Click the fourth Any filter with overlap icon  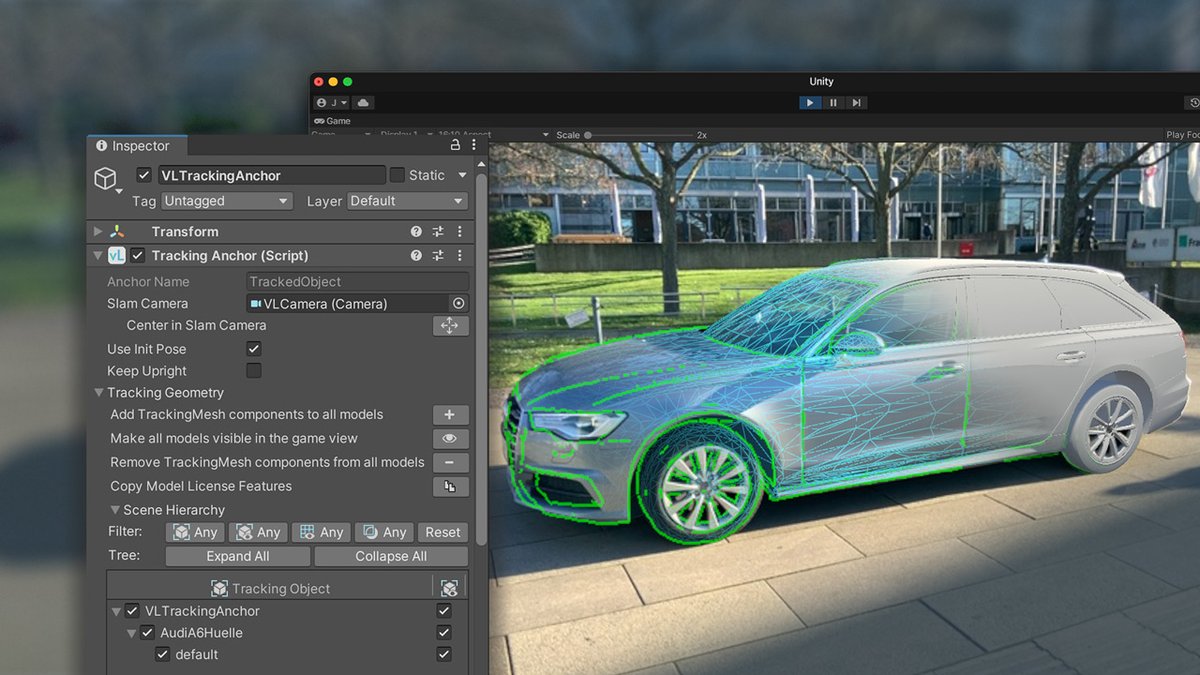pyautogui.click(x=385, y=532)
